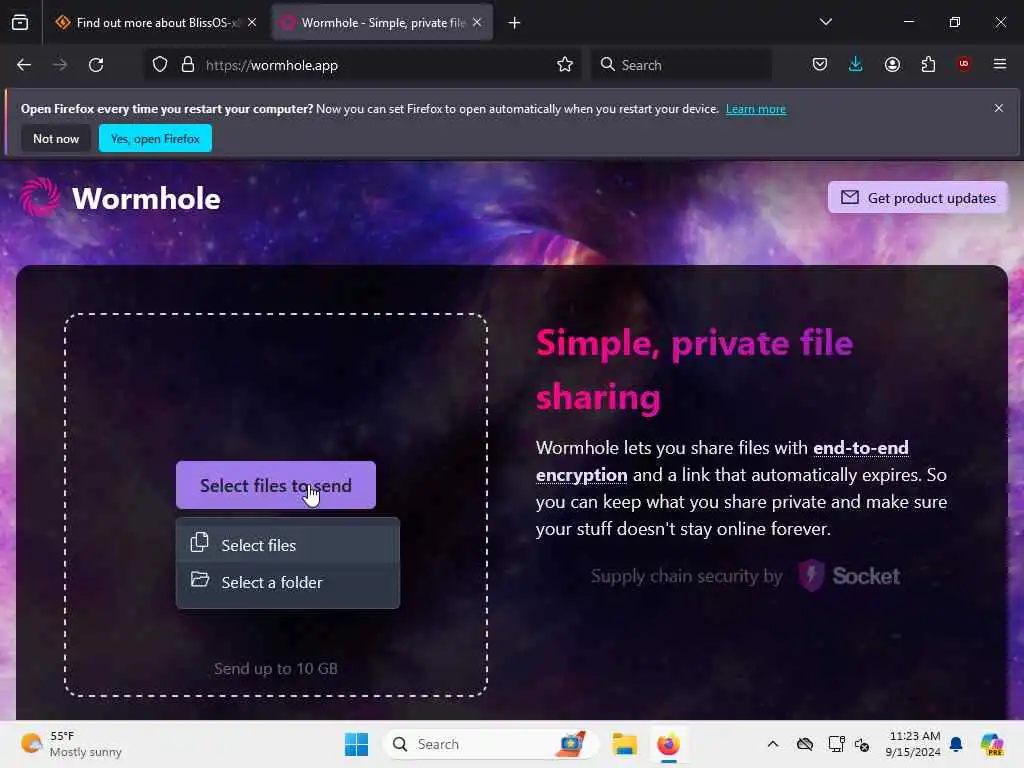Follow the Learn more link
Image resolution: width=1024 pixels, height=768 pixels.
[756, 109]
